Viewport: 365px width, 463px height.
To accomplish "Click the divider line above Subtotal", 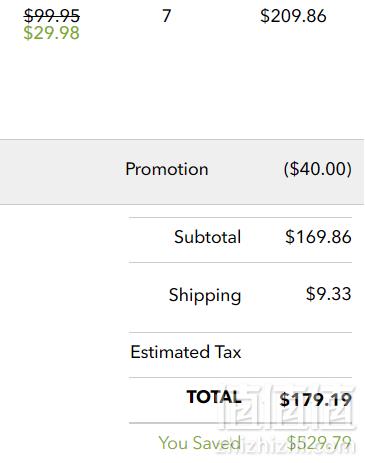I will [x=240, y=218].
